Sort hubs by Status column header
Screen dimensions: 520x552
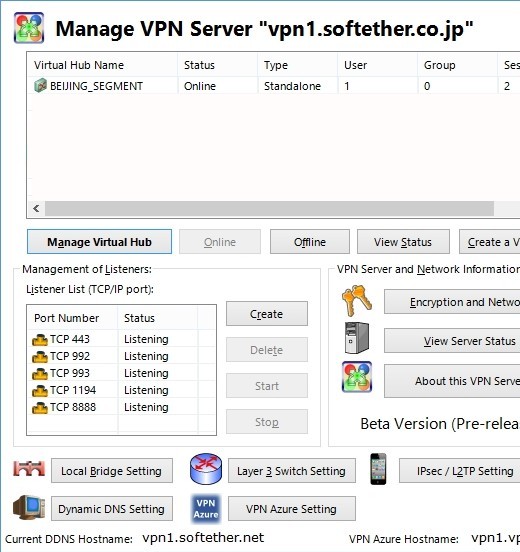tap(218, 65)
